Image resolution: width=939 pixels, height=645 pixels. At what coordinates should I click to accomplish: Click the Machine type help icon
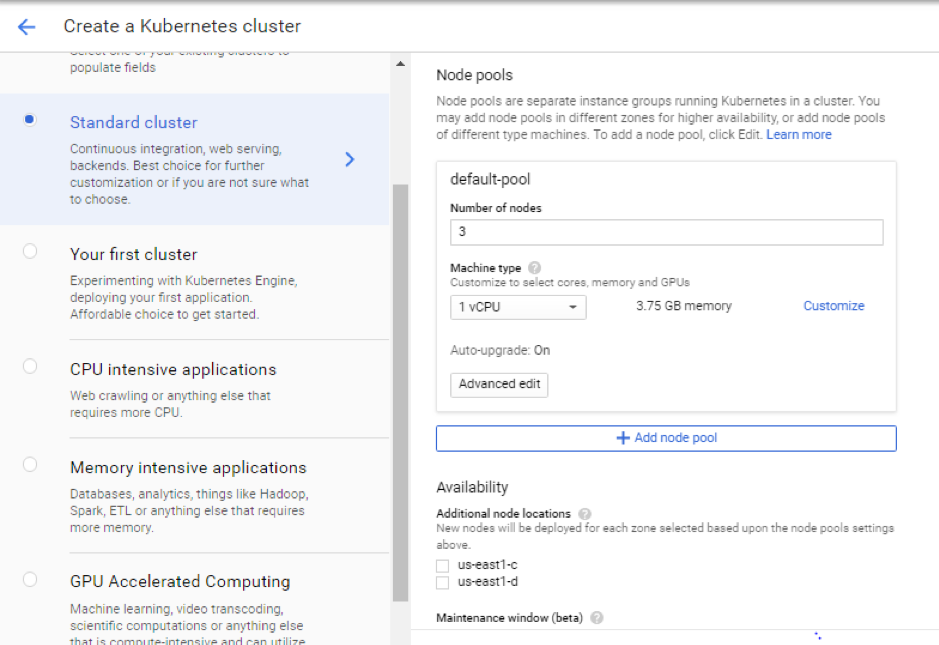pyautogui.click(x=534, y=268)
